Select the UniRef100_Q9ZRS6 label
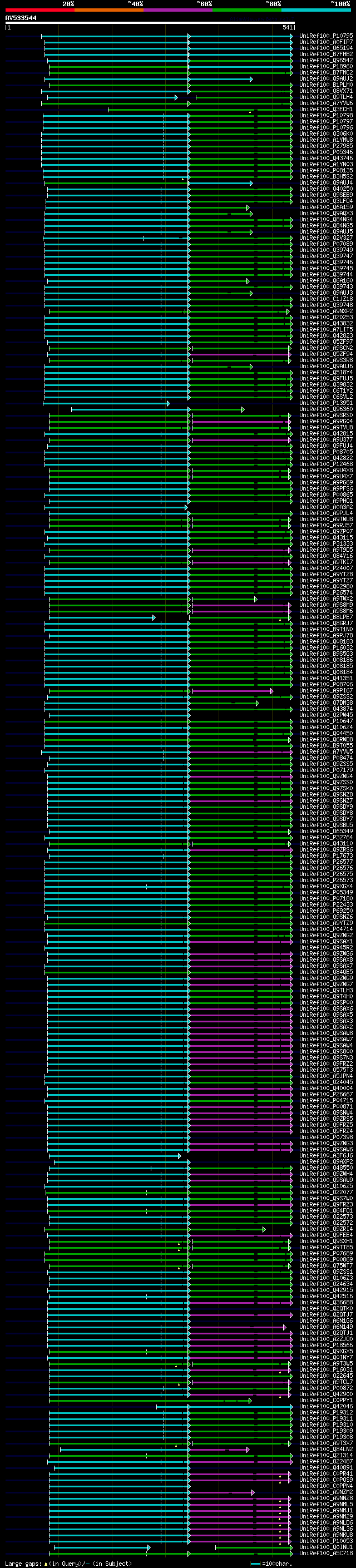356x1568 pixels. (x=326, y=850)
